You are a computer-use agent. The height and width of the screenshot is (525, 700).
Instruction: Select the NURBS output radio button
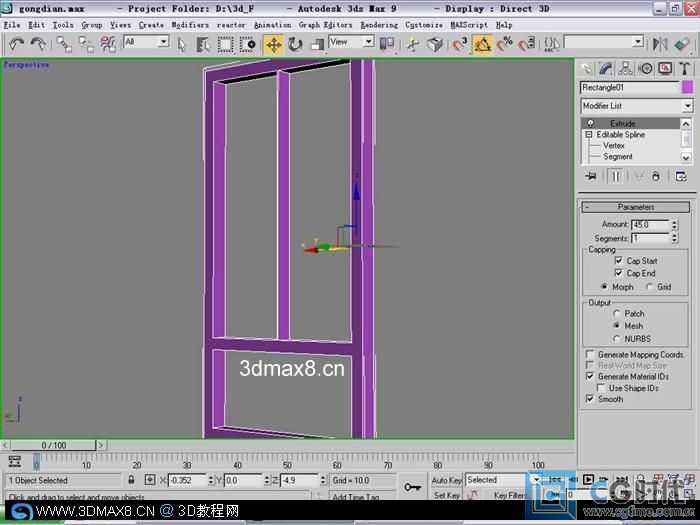click(617, 339)
